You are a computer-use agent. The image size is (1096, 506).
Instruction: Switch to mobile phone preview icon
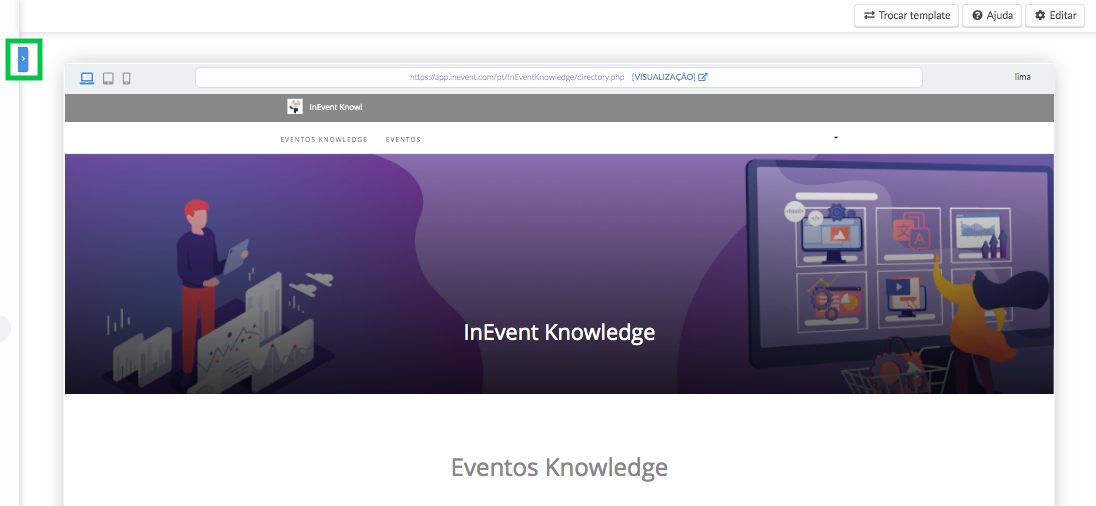tap(127, 78)
